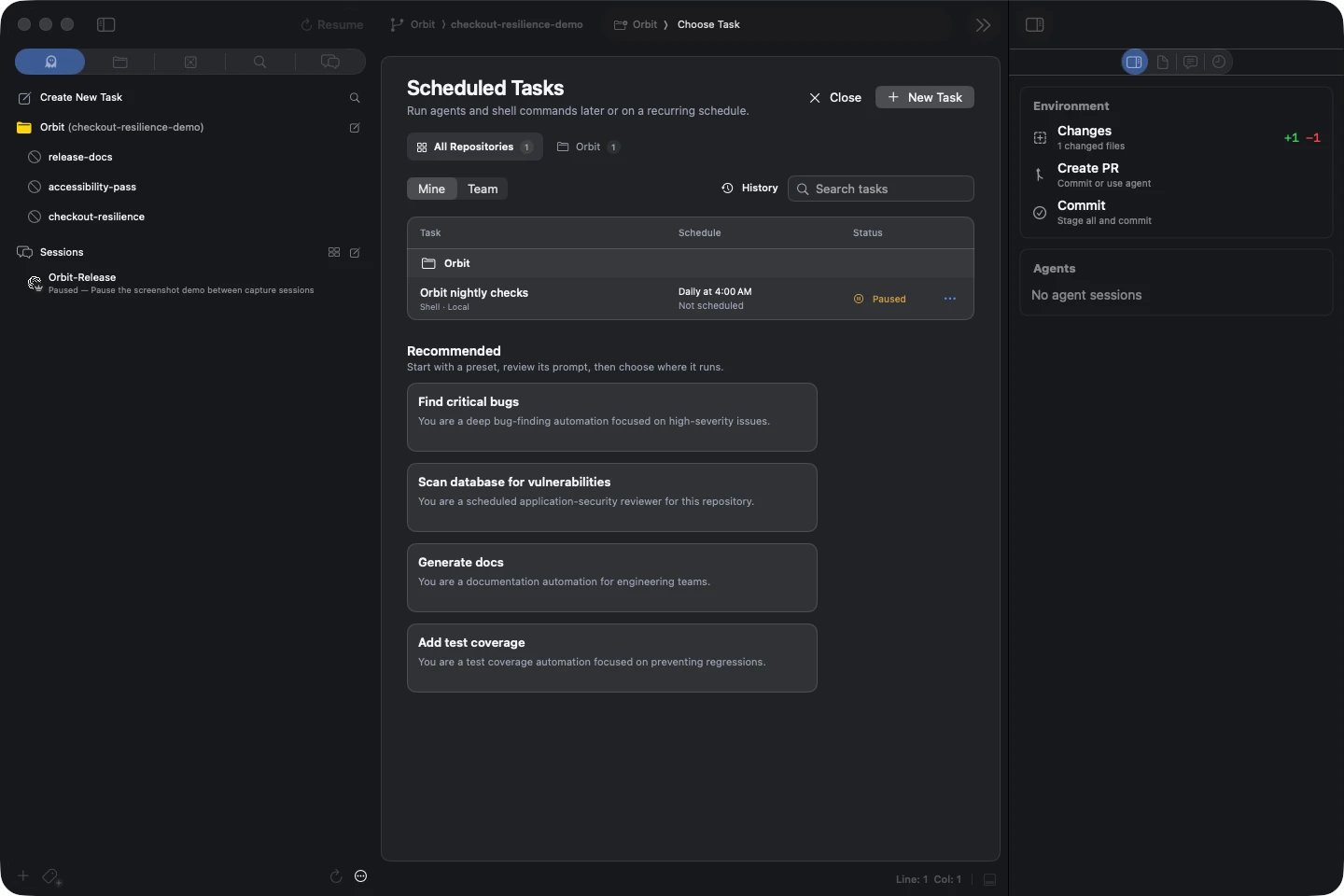Click the tag sparkle icon in the bottom bar
1344x896 pixels.
tap(52, 876)
